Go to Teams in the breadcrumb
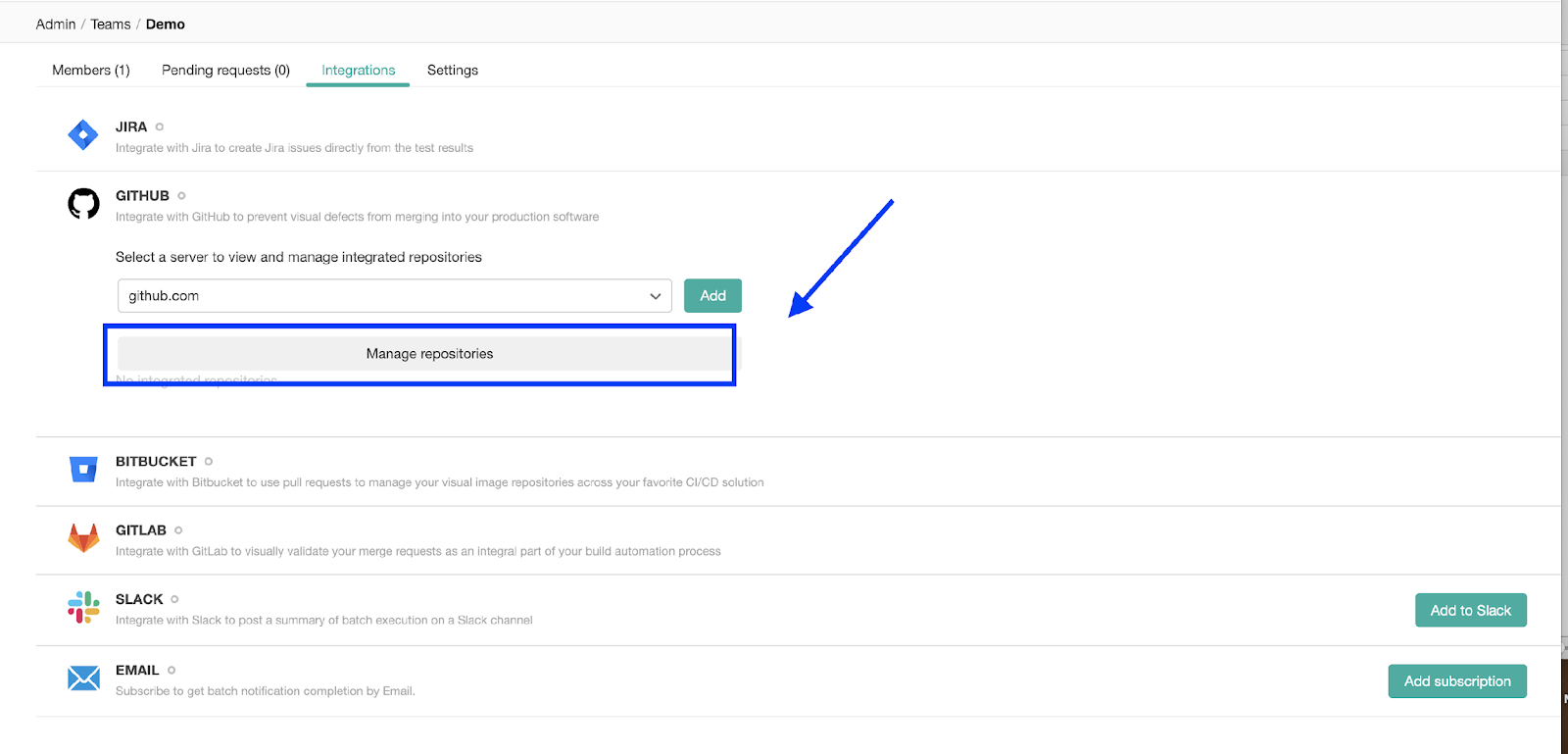 point(111,25)
